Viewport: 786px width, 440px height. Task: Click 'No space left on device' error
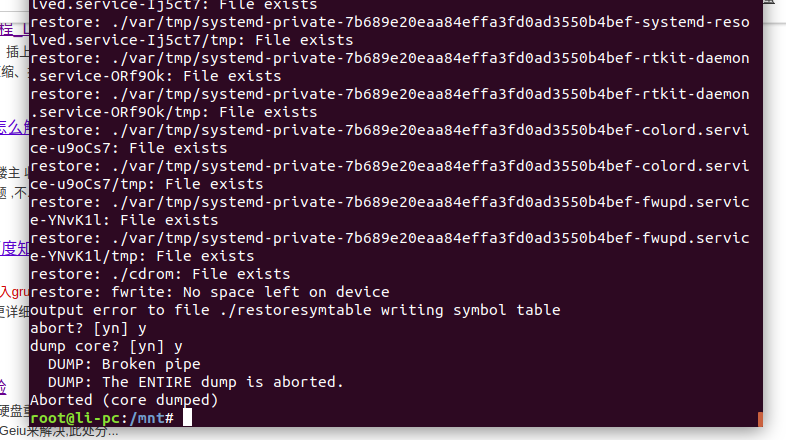[286, 292]
